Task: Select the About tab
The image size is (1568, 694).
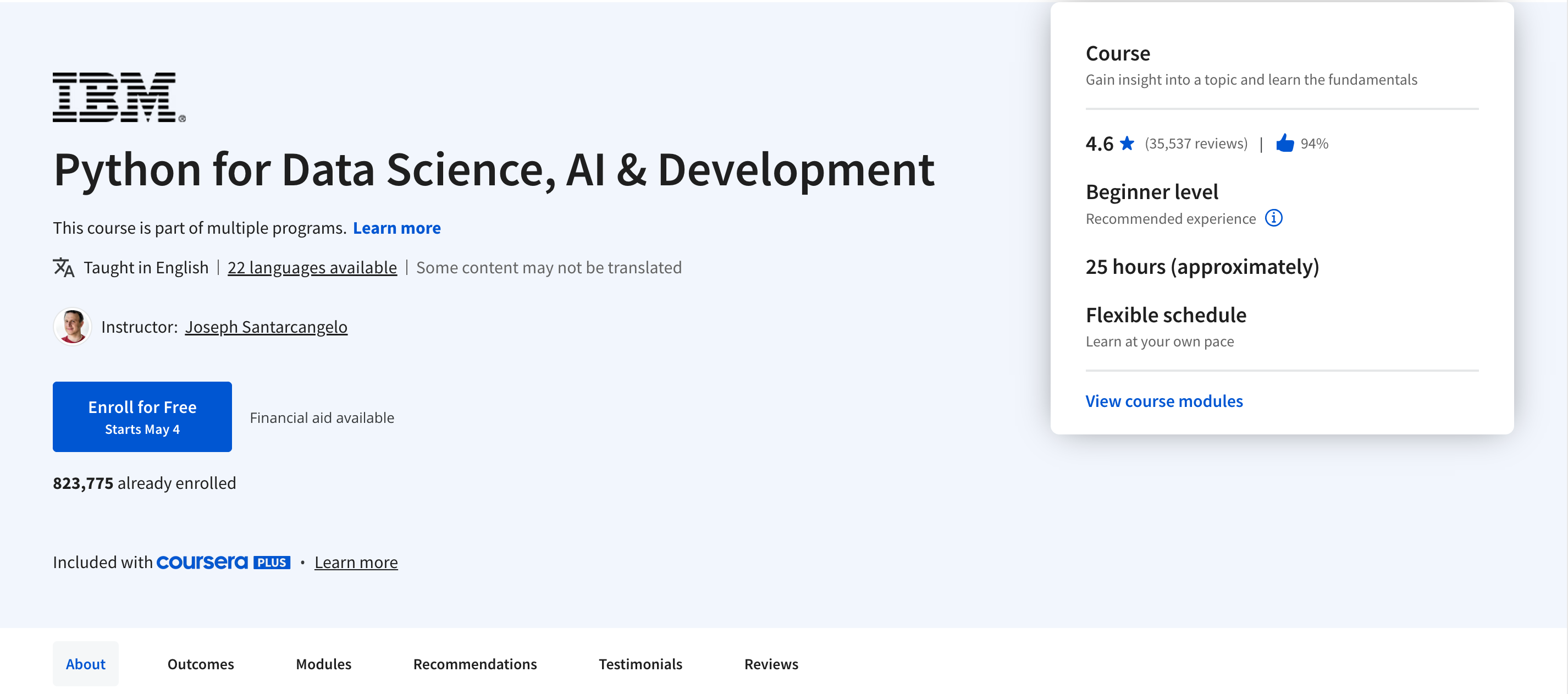Action: click(85, 664)
